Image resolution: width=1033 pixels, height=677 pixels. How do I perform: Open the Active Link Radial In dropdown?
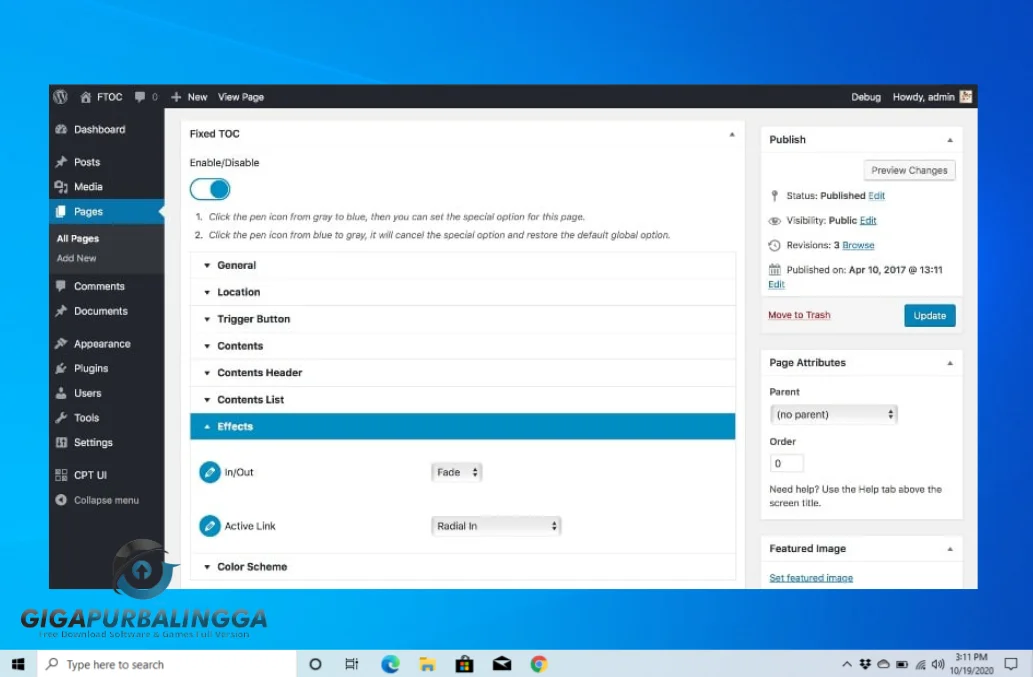pos(496,526)
